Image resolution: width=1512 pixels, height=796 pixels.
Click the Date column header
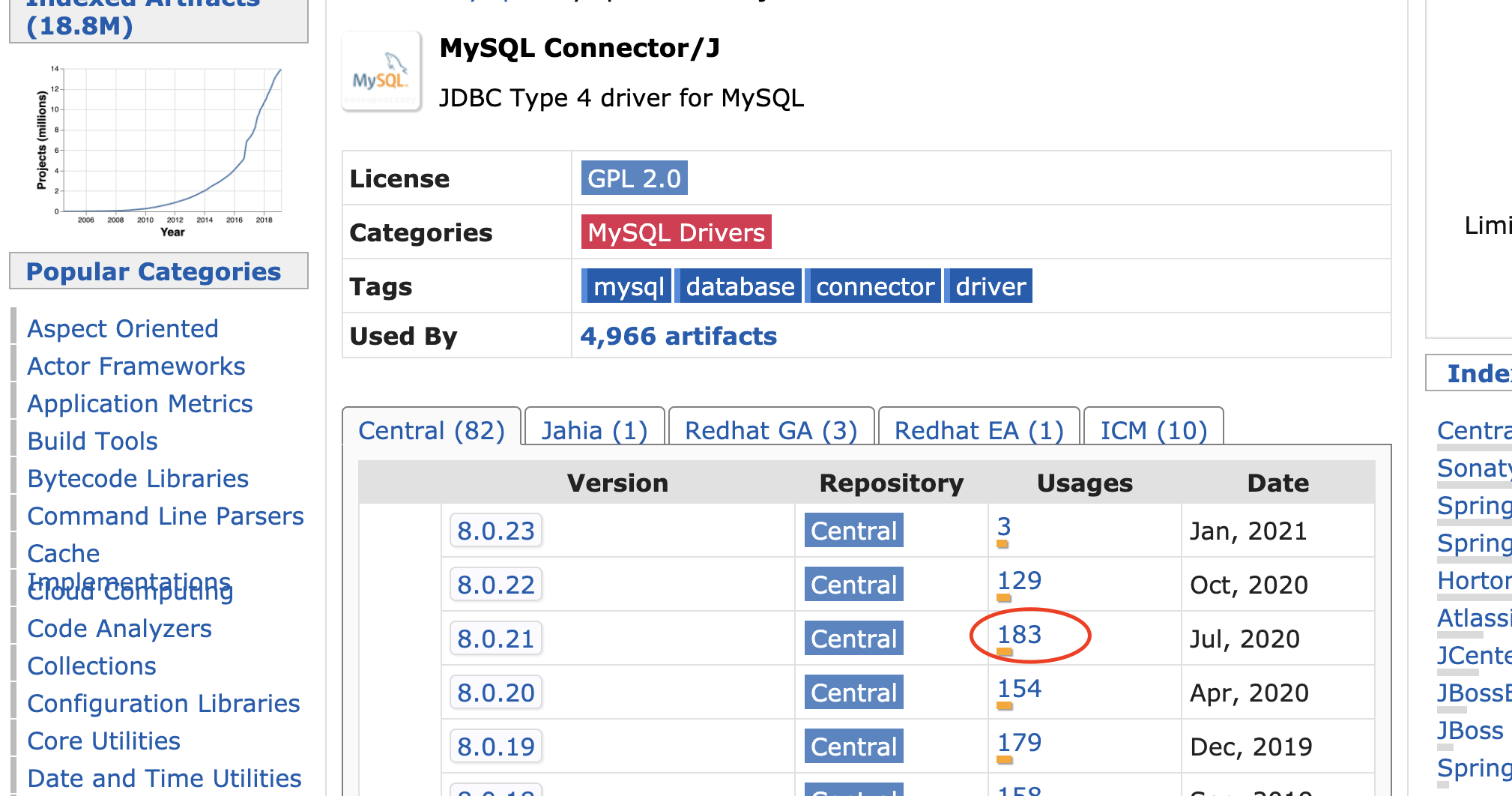[x=1278, y=483]
